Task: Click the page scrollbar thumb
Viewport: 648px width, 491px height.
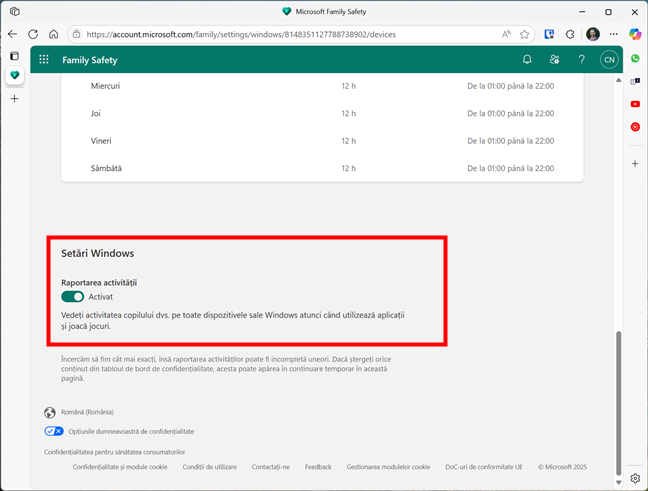Action: point(619,403)
